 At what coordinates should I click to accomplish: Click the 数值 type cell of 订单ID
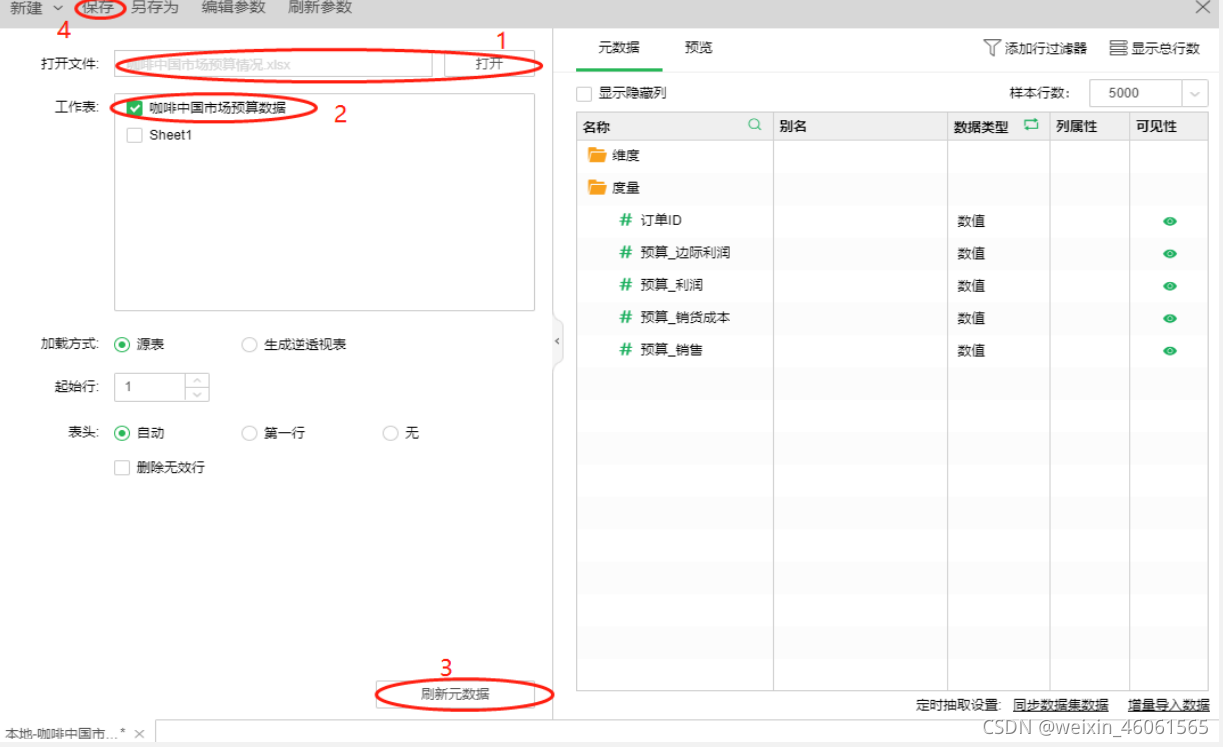coord(971,221)
